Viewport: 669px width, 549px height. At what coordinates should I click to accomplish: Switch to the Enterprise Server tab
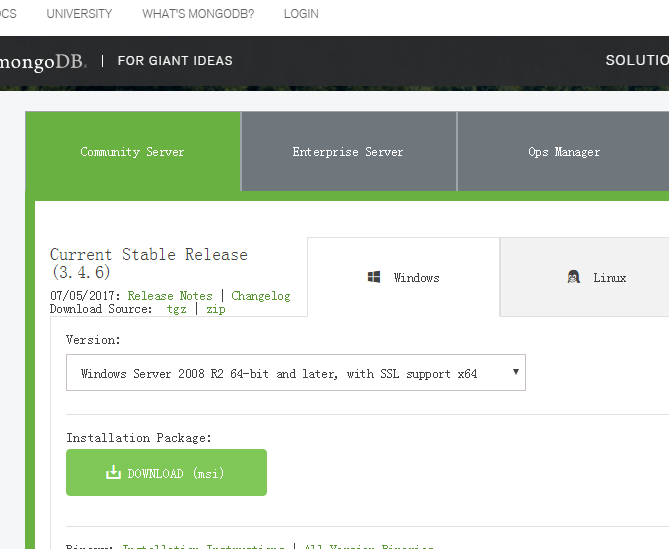349,151
